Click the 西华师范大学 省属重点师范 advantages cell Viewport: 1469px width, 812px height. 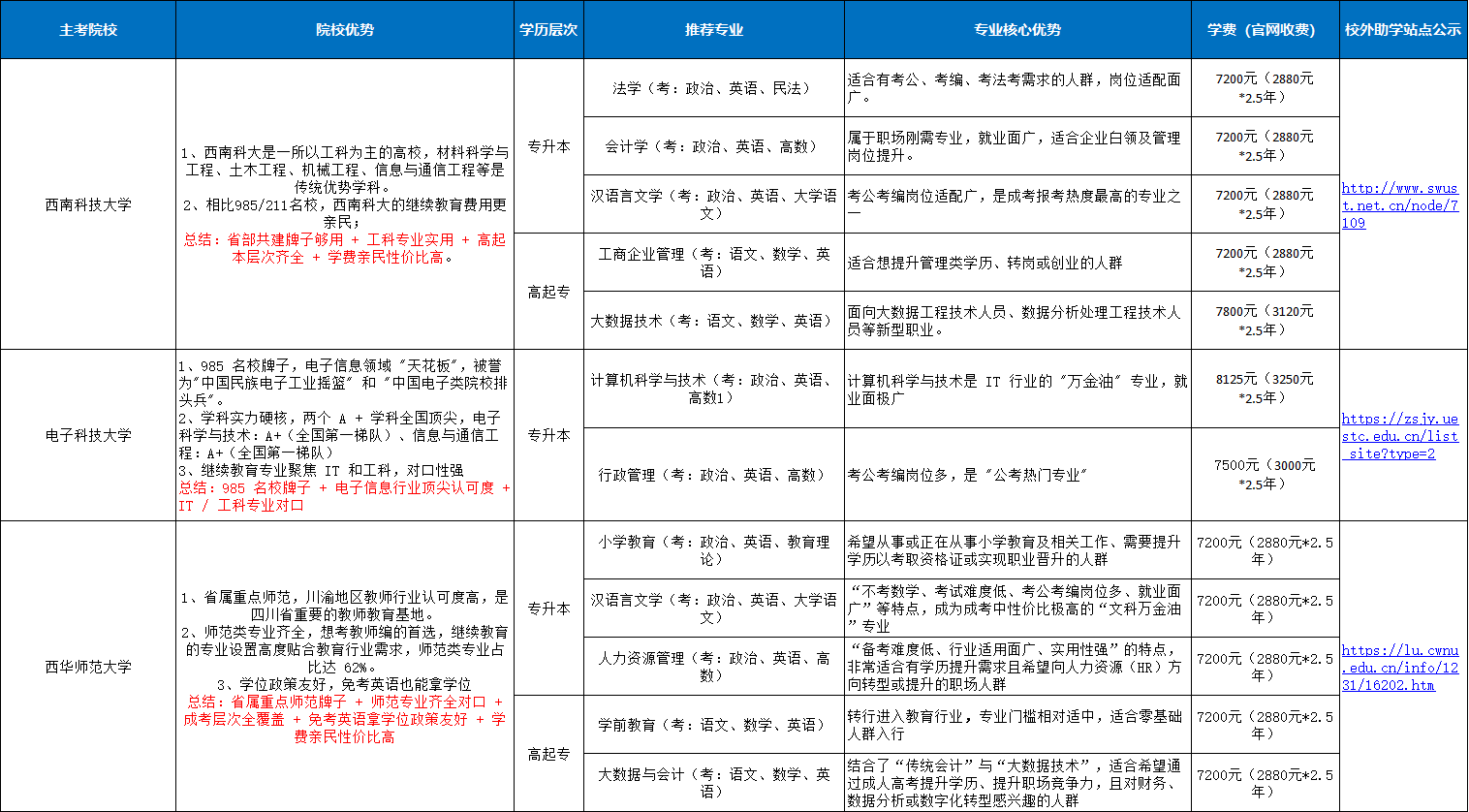345,667
